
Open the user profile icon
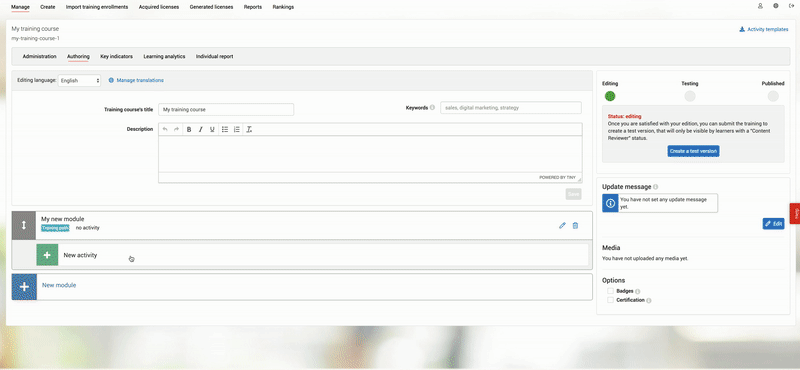[760, 6]
